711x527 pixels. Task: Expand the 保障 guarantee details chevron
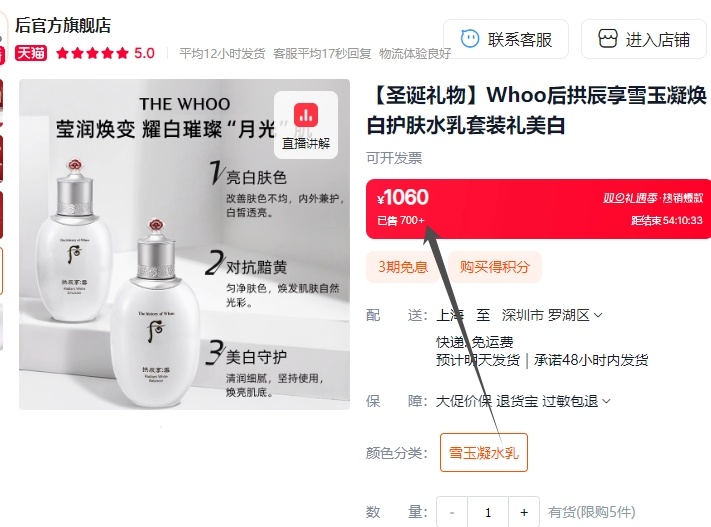click(606, 401)
